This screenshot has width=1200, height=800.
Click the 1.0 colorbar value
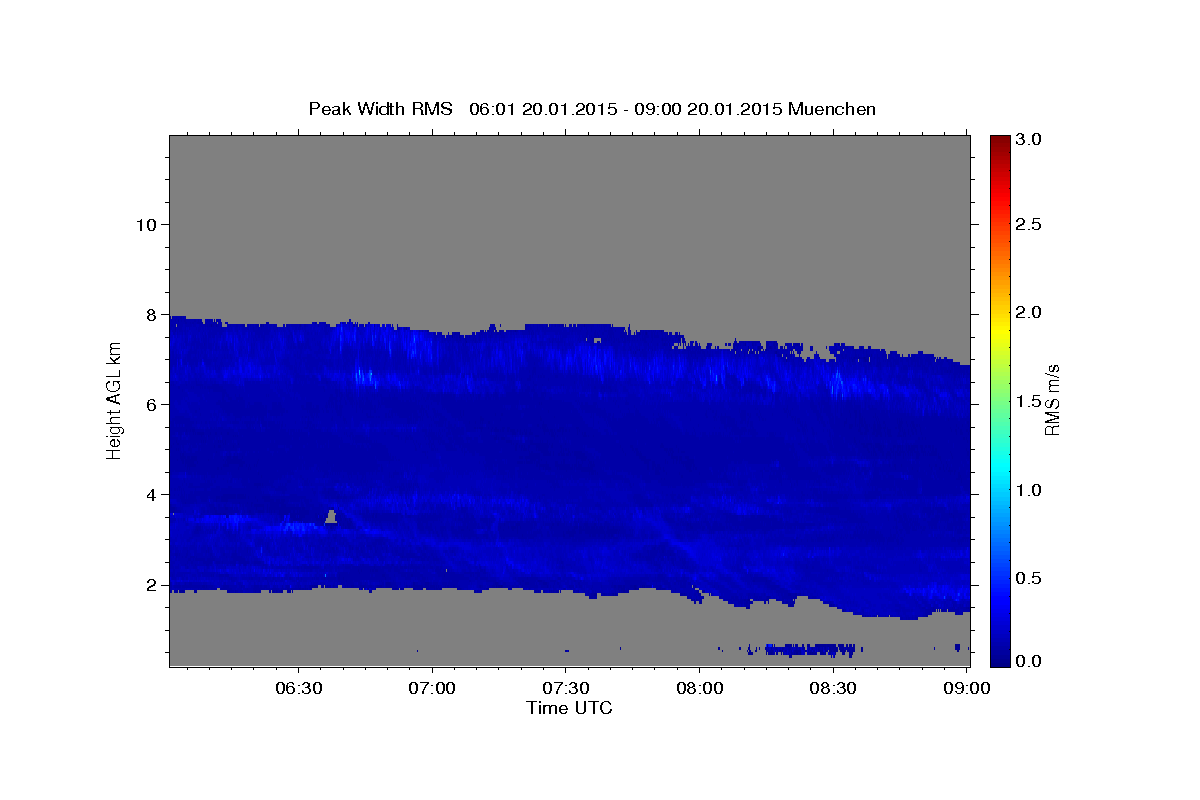click(x=1028, y=490)
